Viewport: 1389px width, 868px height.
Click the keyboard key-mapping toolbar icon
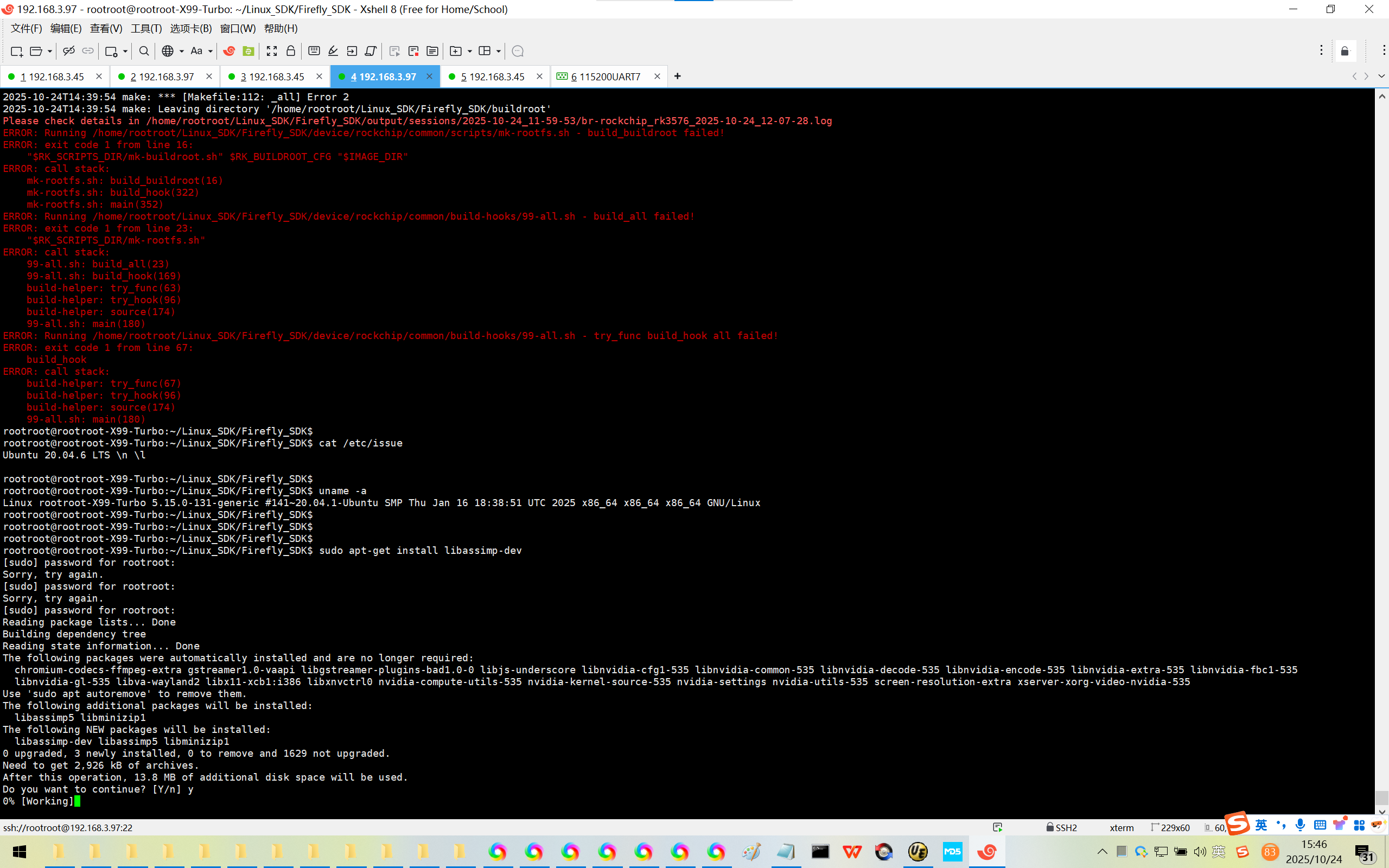click(314, 51)
